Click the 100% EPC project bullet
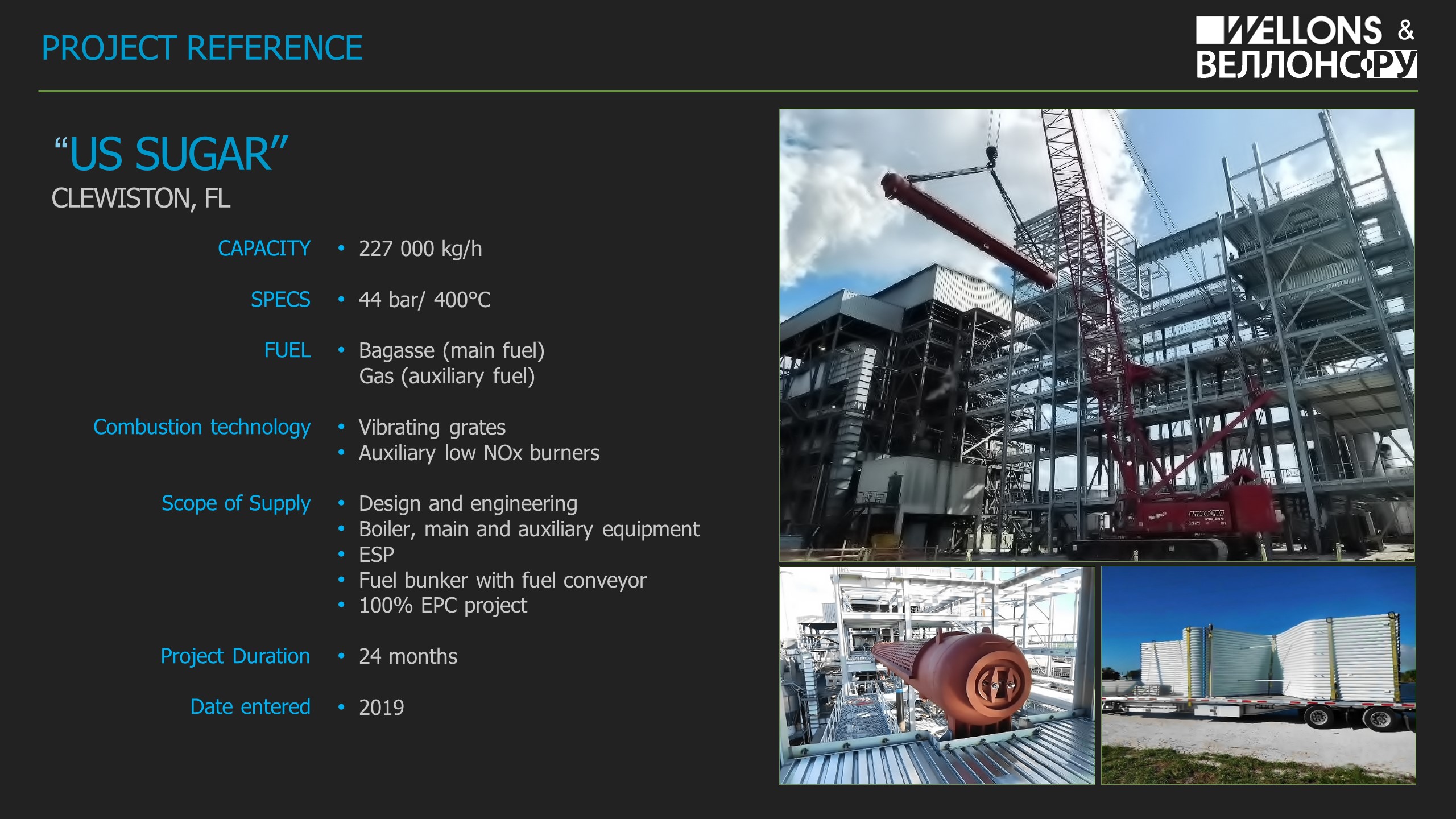The height and width of the screenshot is (819, 1456). tap(443, 606)
